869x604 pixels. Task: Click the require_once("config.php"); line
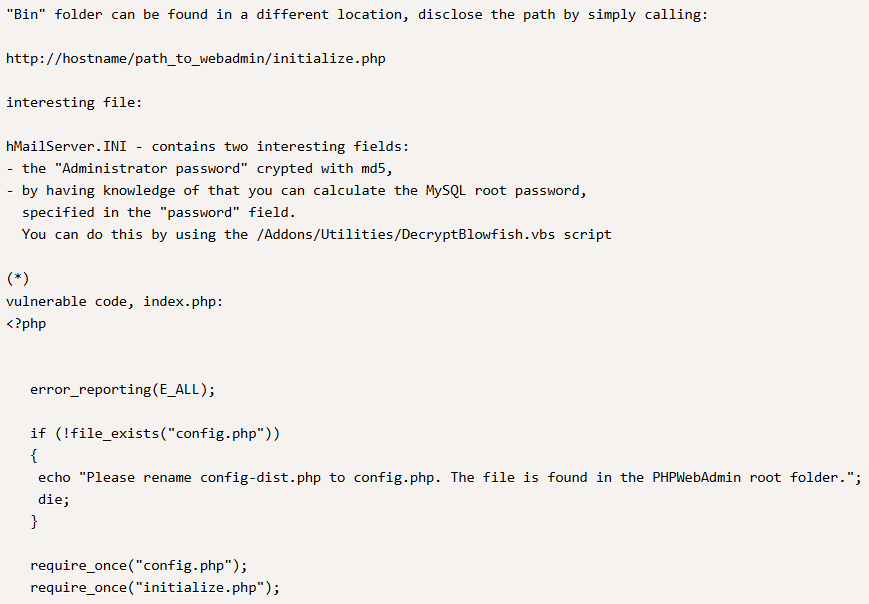click(139, 566)
